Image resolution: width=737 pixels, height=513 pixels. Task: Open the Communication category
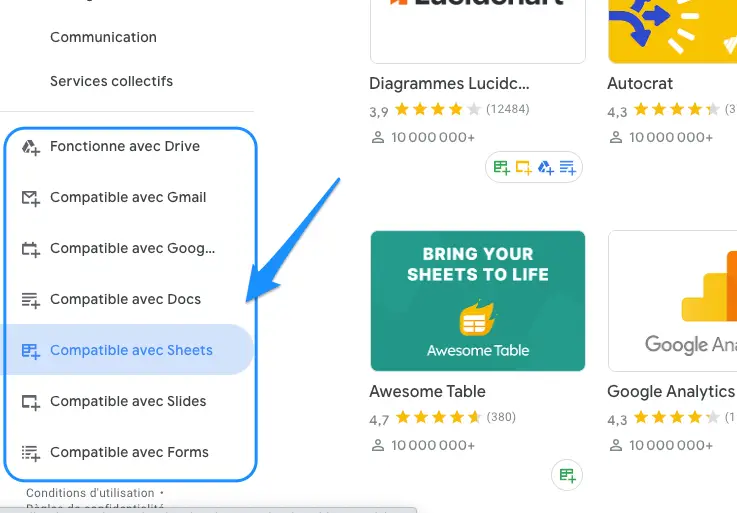click(103, 37)
